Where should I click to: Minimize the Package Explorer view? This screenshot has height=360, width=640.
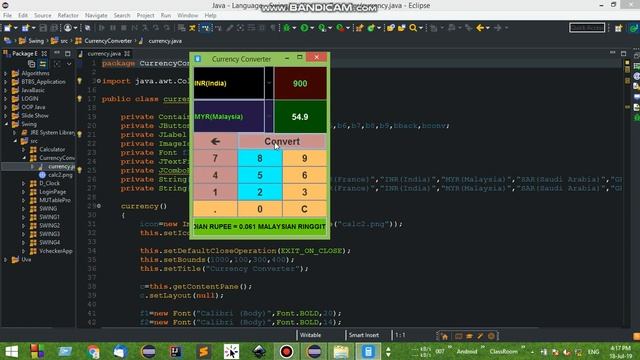57,53
